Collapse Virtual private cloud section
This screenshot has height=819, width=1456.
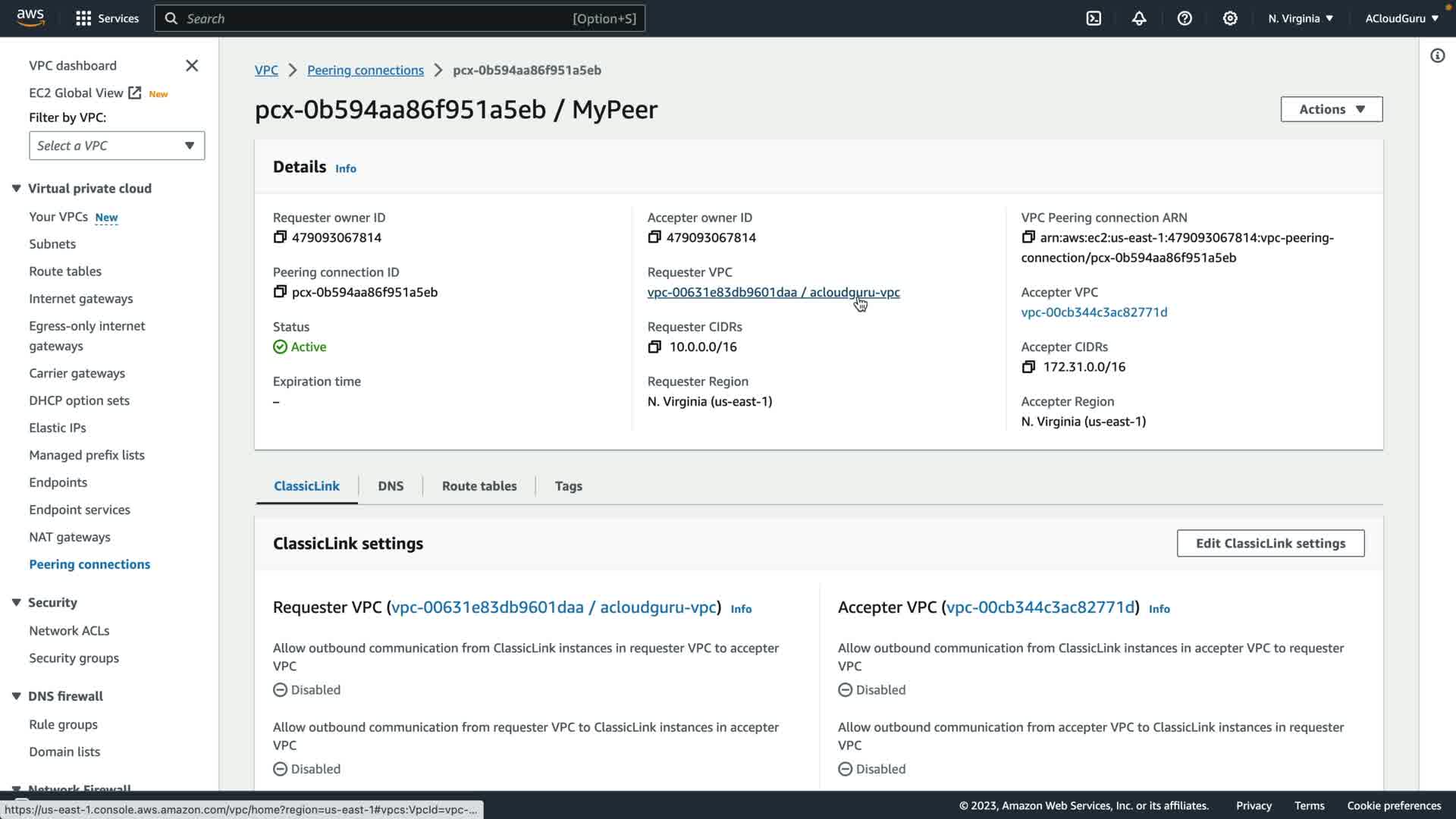(x=17, y=189)
